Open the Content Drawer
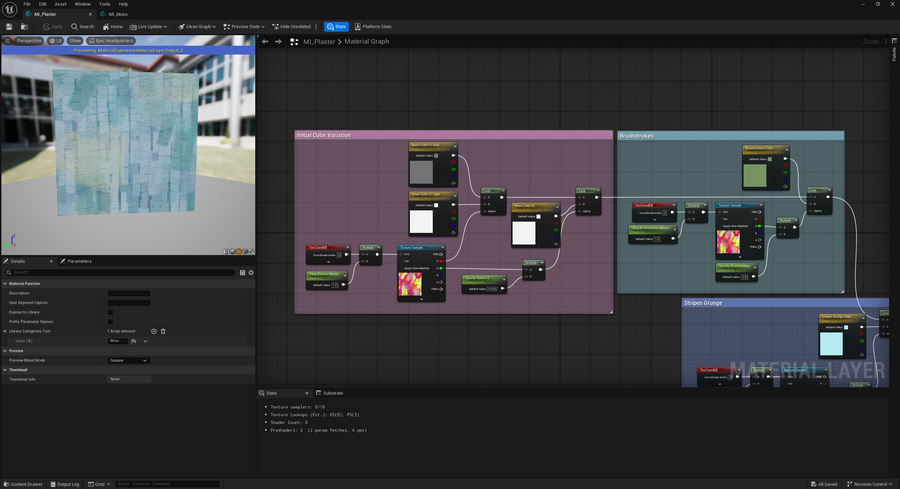The image size is (900, 489). click(x=23, y=484)
